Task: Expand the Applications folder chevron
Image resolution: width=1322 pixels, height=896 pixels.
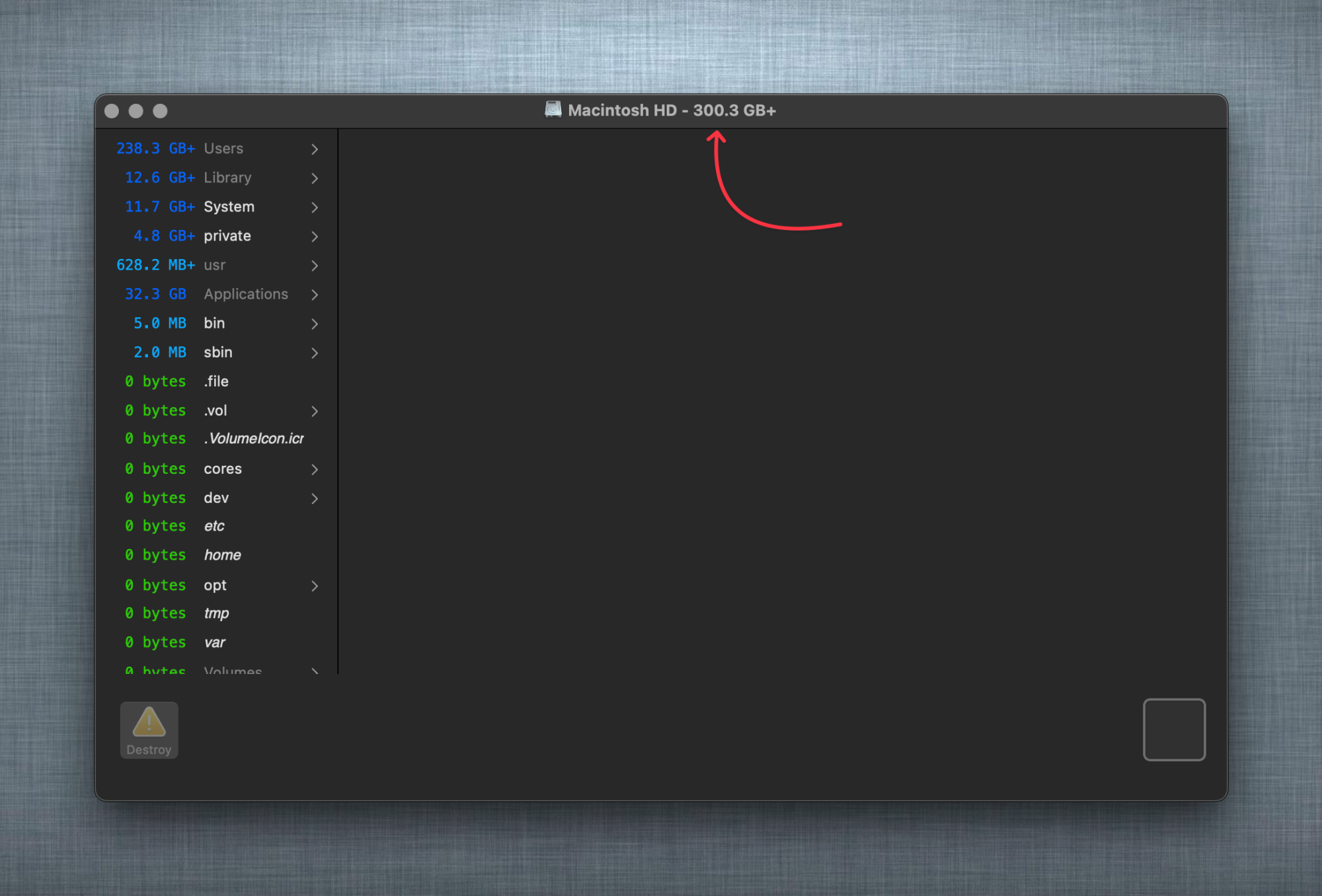Action: [315, 295]
